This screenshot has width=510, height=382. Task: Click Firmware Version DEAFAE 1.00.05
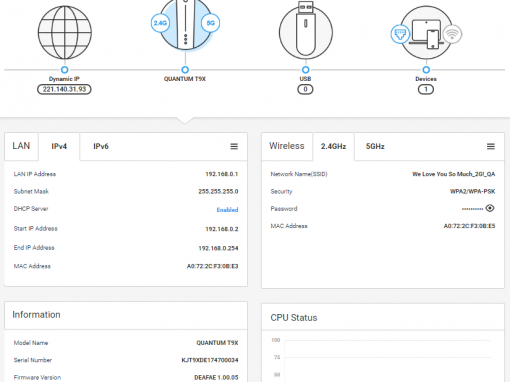click(216, 377)
